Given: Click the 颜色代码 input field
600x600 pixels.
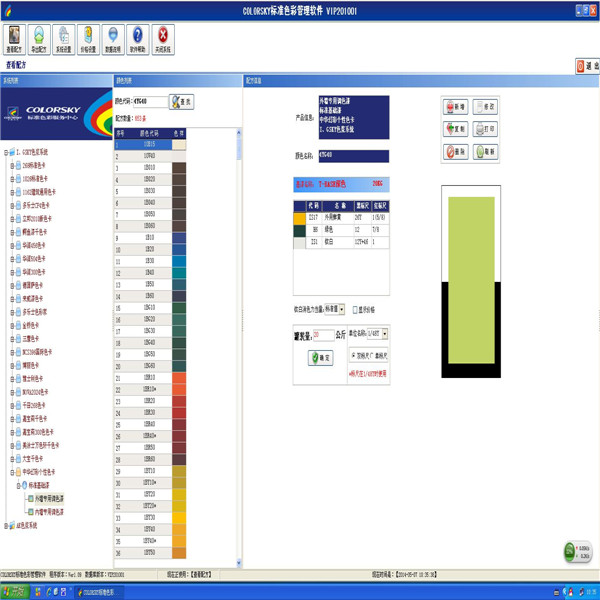Looking at the screenshot, I should point(151,101).
